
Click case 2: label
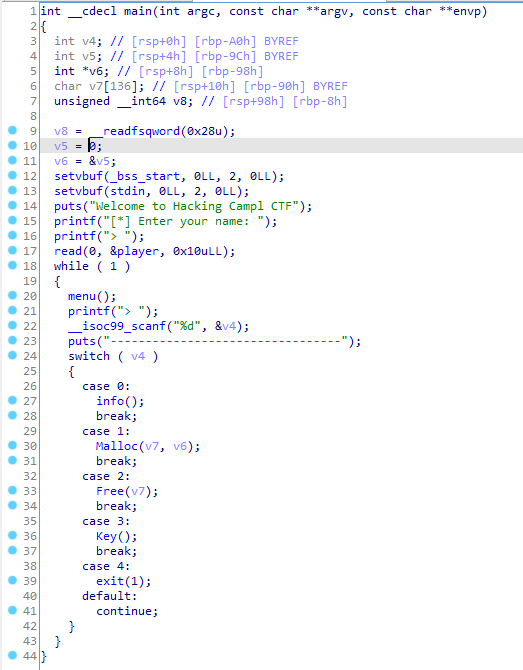[106, 476]
